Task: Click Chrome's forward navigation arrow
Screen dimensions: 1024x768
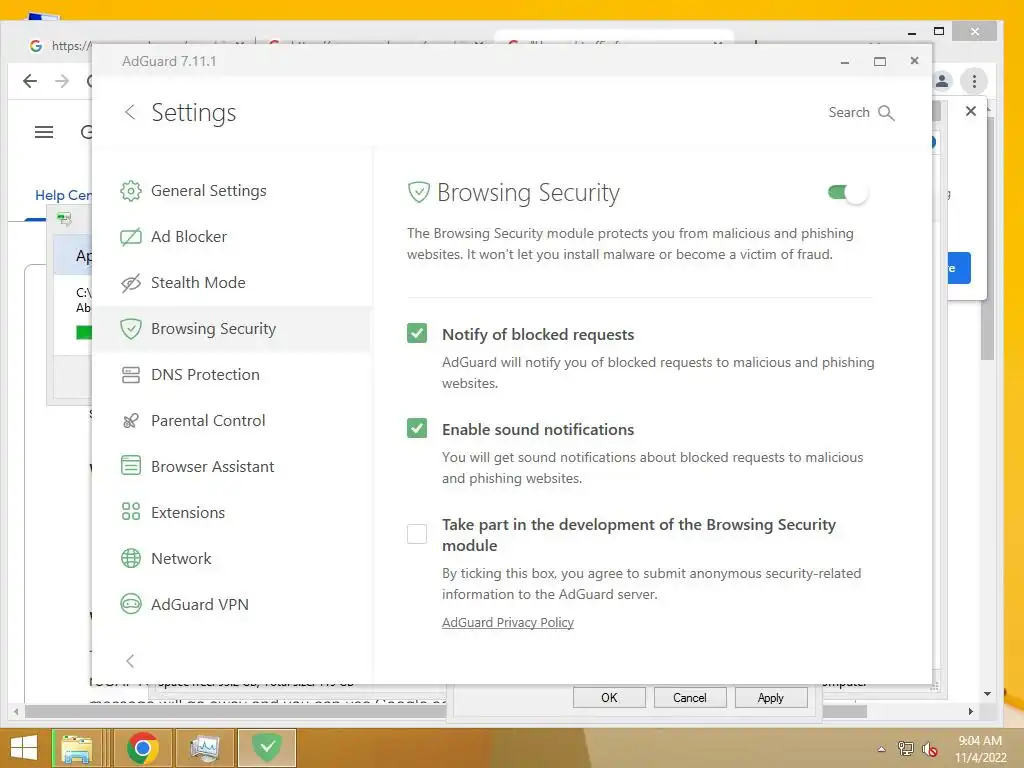Action: click(62, 81)
